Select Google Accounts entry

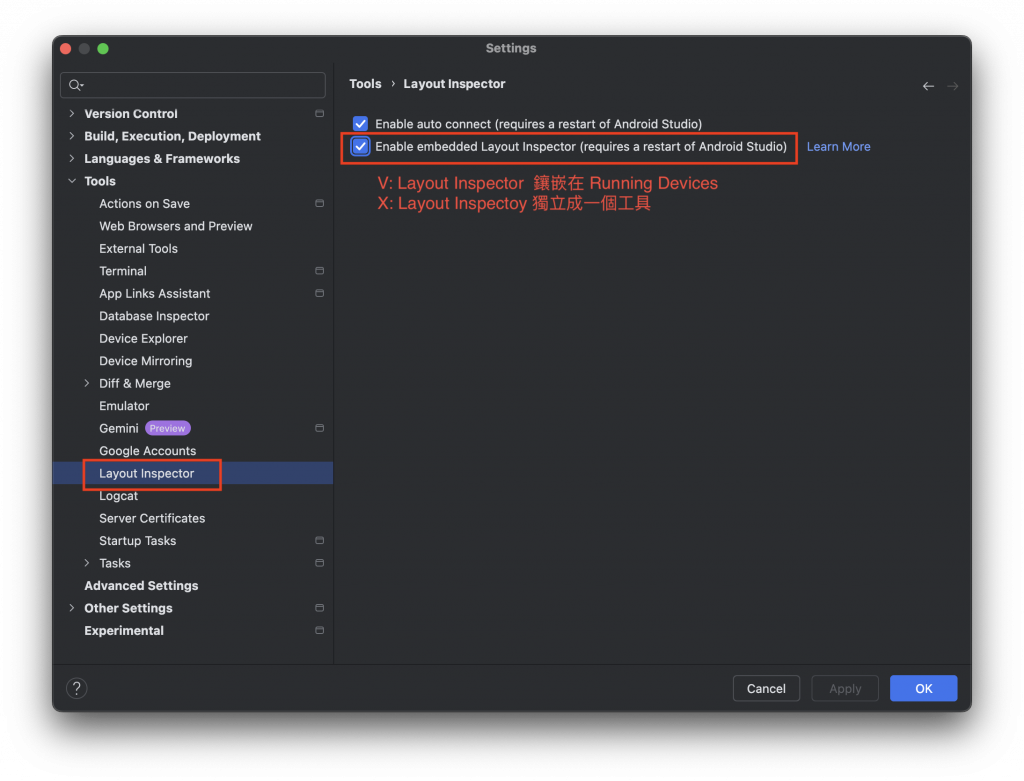(x=148, y=451)
